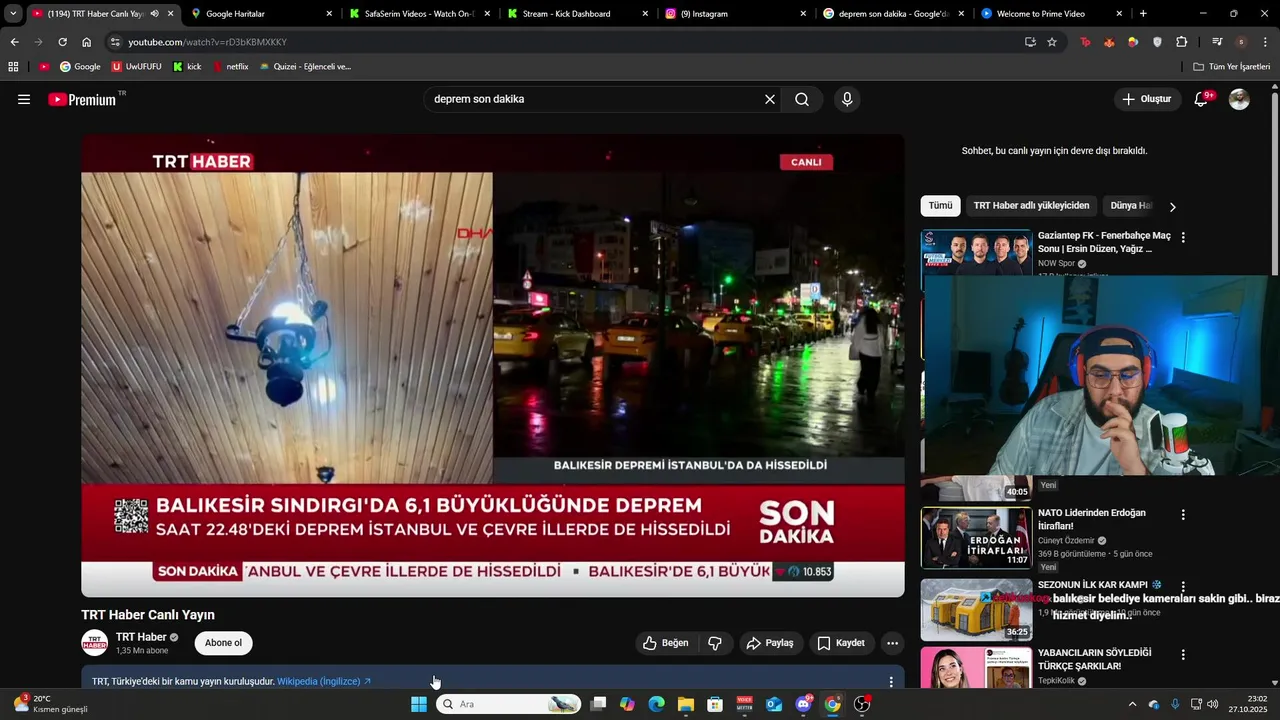
Task: Open Tüm Yer İşaretleri bookmarks folder
Action: pos(1232,67)
